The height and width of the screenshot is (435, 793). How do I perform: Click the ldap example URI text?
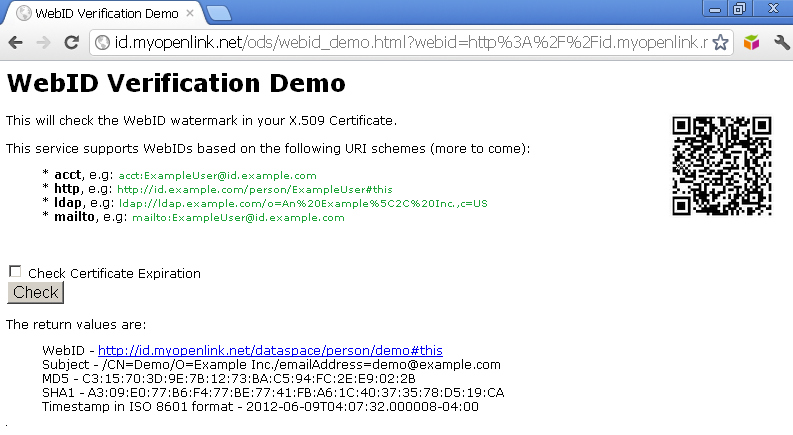pos(303,203)
